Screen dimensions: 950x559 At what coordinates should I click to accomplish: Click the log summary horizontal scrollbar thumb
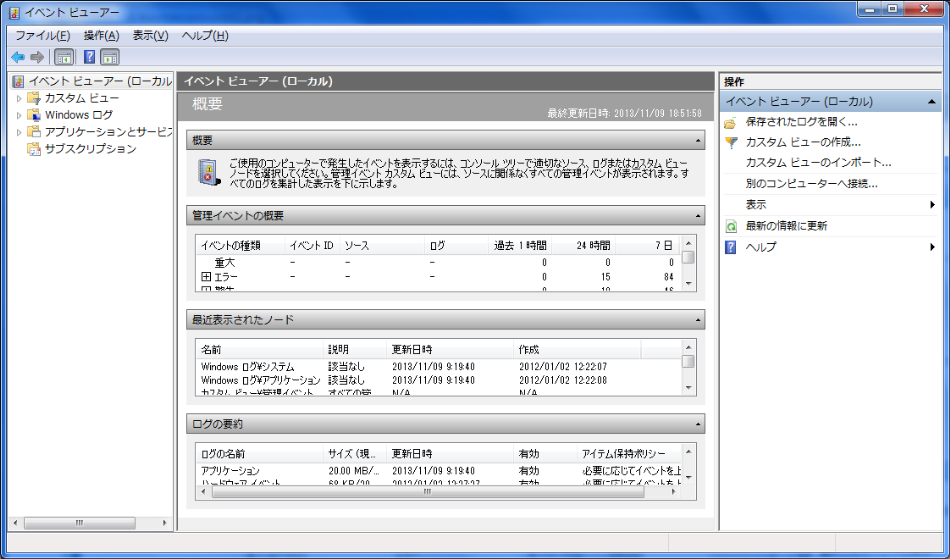tap(428, 492)
